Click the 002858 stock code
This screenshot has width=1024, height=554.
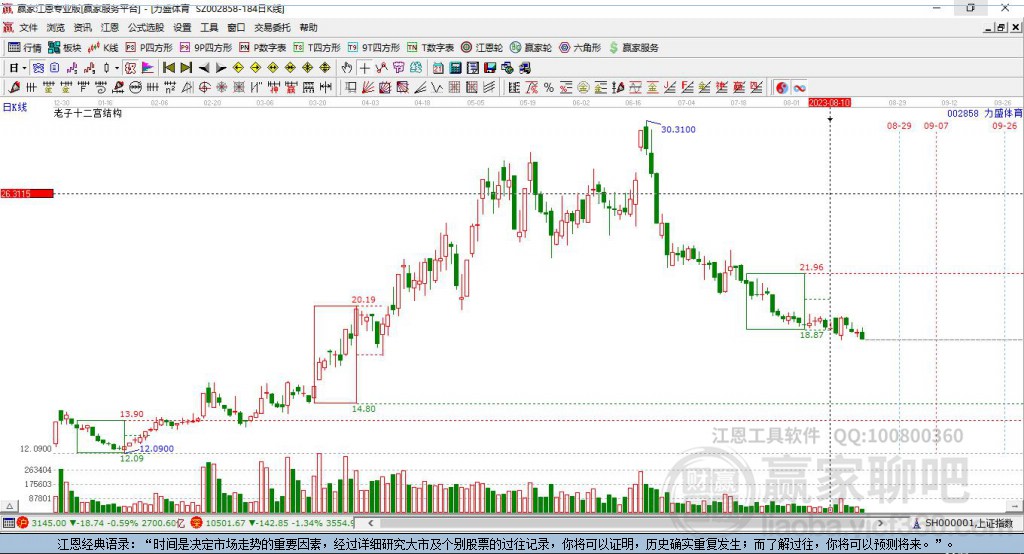pyautogui.click(x=963, y=114)
